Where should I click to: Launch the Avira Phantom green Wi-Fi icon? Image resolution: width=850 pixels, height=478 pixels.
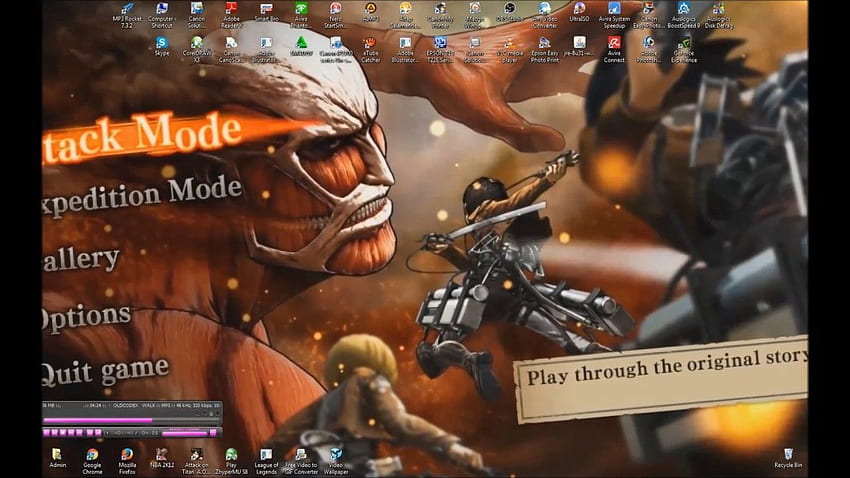[301, 15]
